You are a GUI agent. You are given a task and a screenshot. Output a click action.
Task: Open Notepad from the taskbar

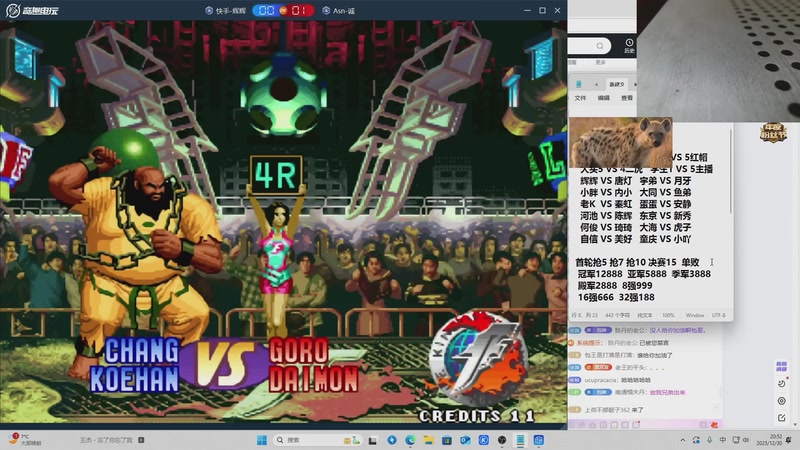(520, 440)
